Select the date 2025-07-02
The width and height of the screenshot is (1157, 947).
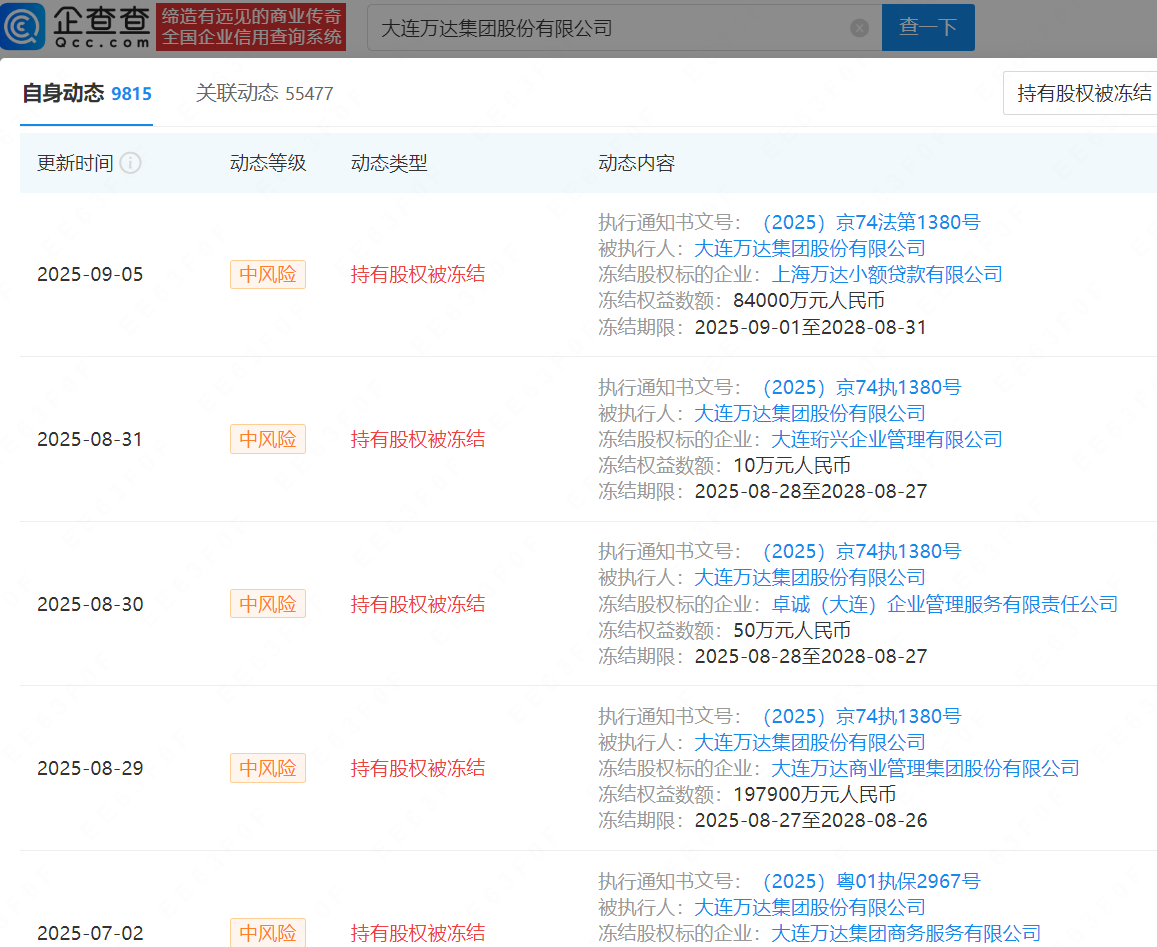[x=90, y=933]
